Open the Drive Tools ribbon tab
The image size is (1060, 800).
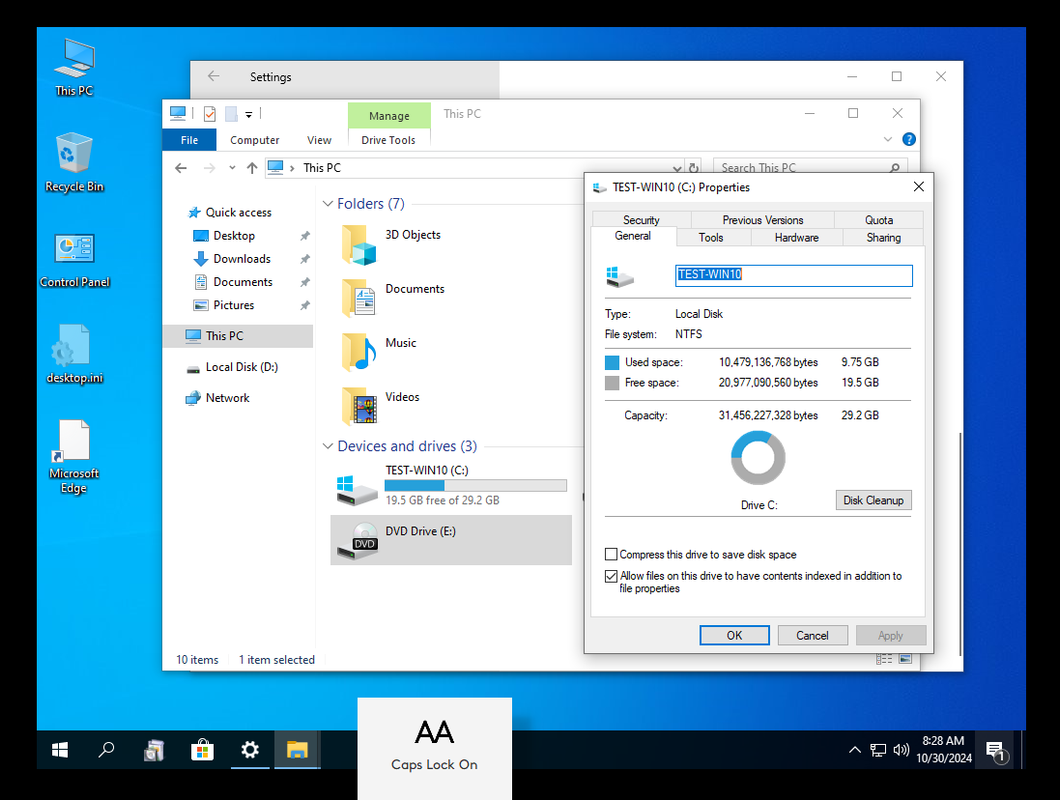coord(388,140)
